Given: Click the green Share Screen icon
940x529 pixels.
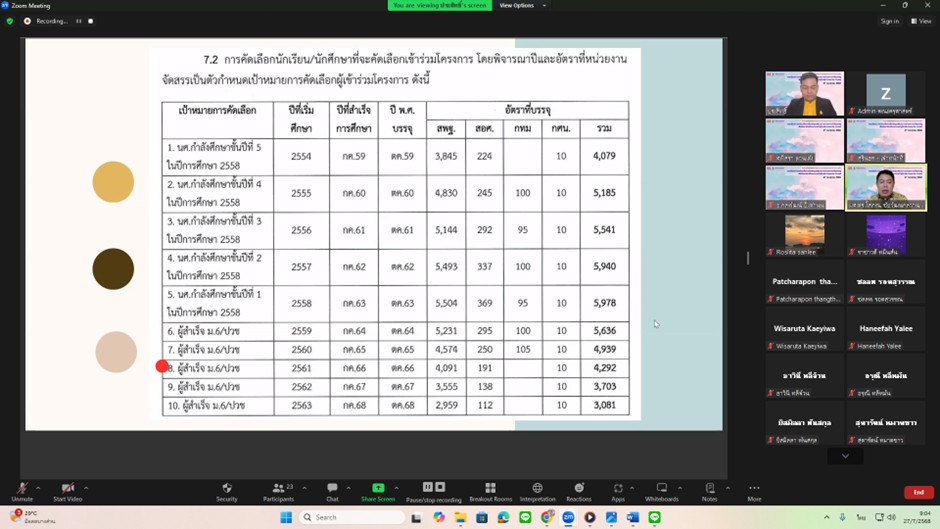Looking at the screenshot, I should 378,488.
